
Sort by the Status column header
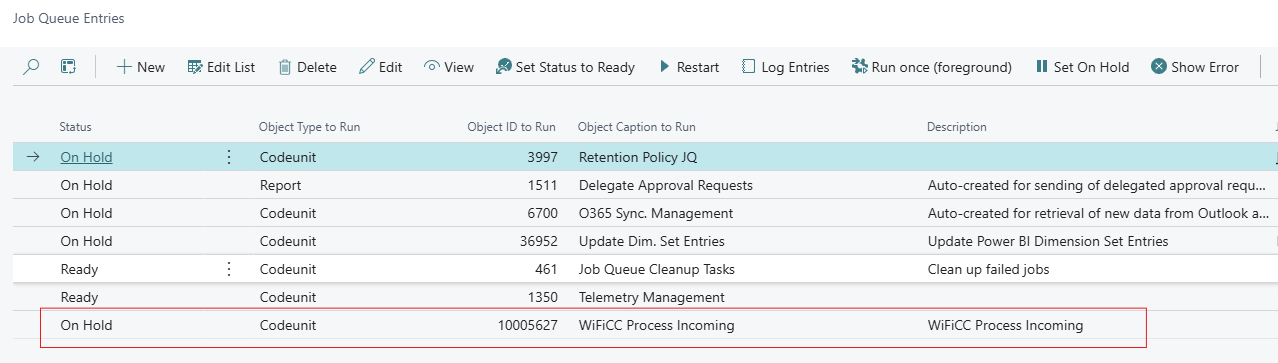(76, 127)
